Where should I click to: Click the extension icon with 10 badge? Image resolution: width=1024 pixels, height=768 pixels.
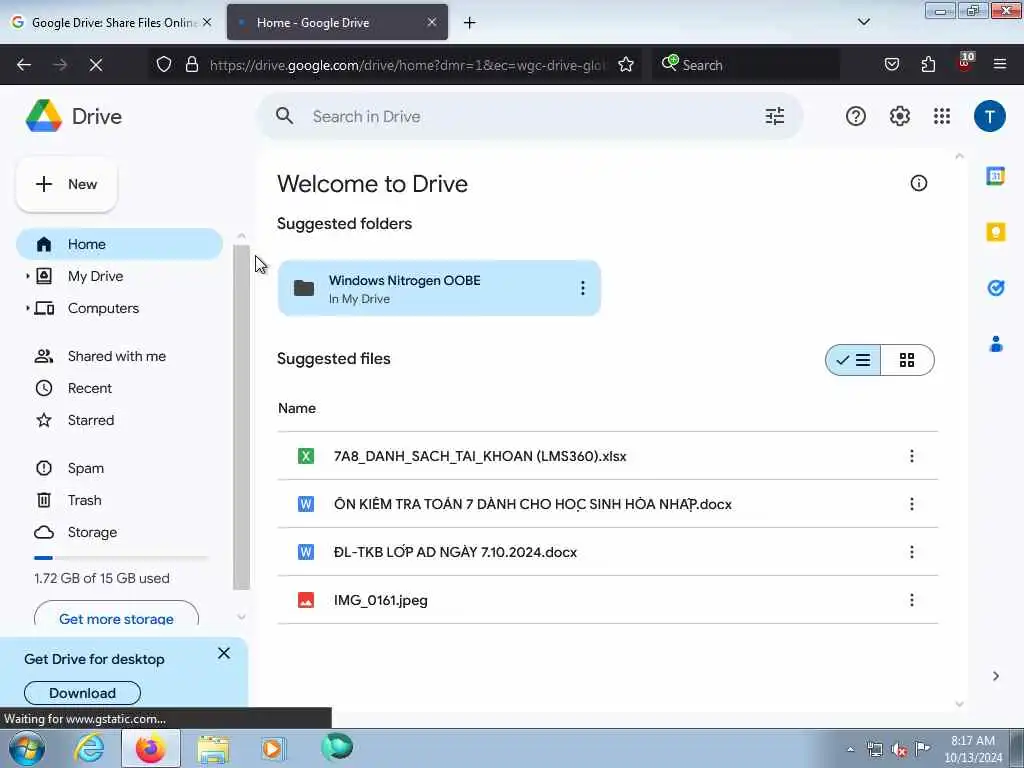point(965,63)
